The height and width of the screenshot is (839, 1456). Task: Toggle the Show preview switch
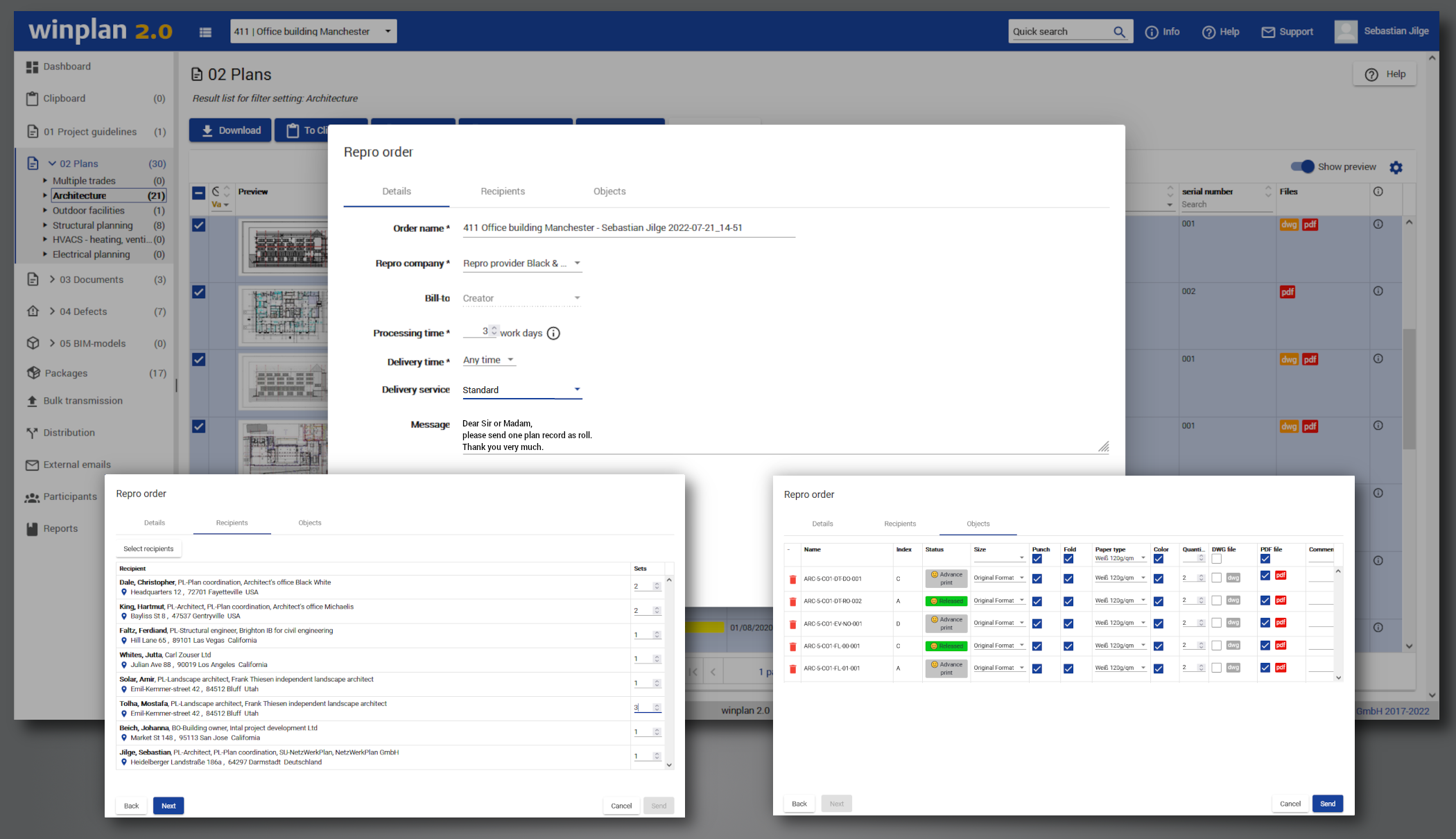pyautogui.click(x=1302, y=166)
